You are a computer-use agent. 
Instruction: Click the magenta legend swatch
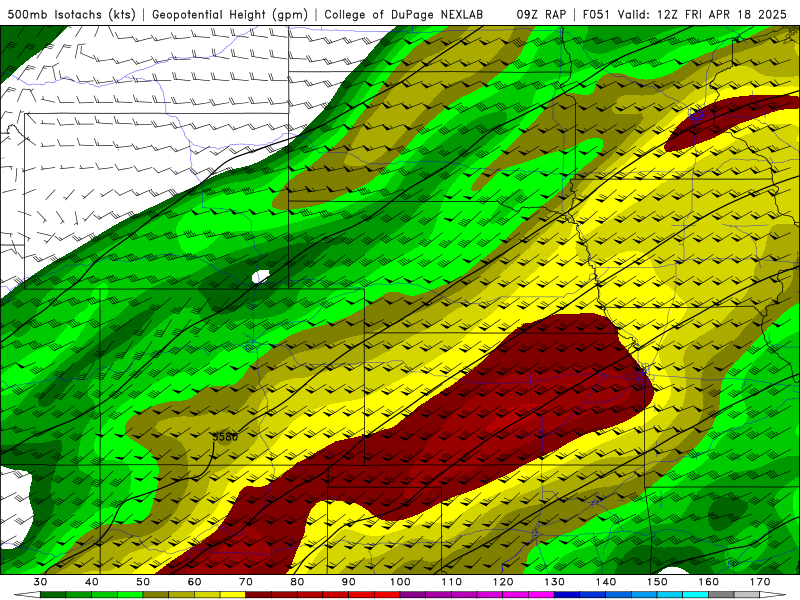pos(541,595)
